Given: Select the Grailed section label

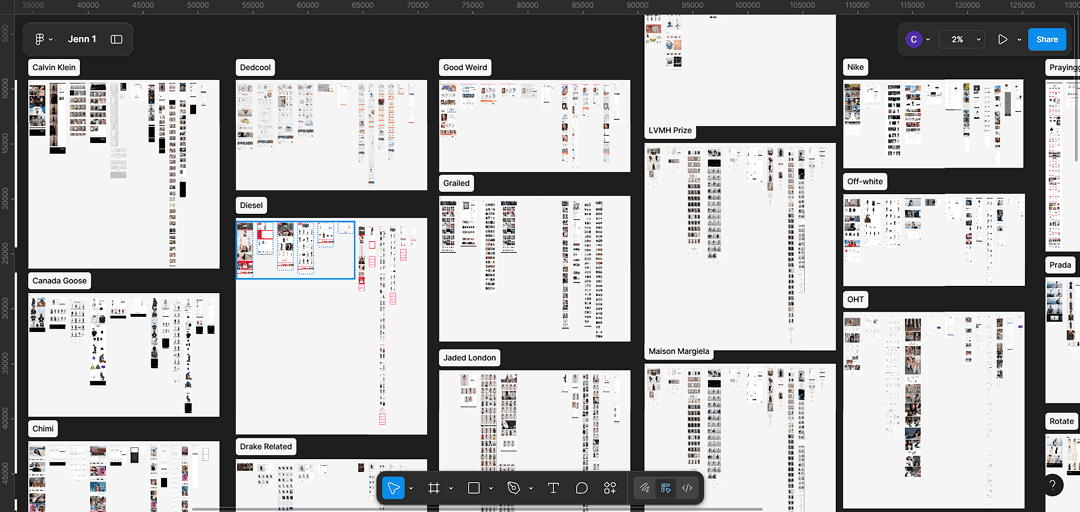Looking at the screenshot, I should point(456,183).
